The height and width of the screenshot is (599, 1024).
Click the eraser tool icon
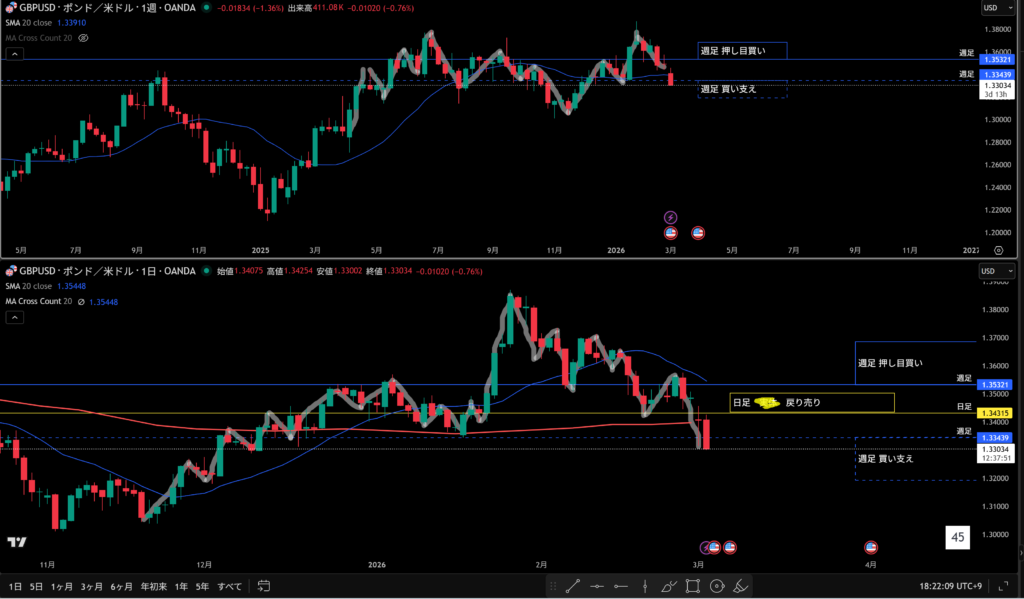[x=741, y=586]
